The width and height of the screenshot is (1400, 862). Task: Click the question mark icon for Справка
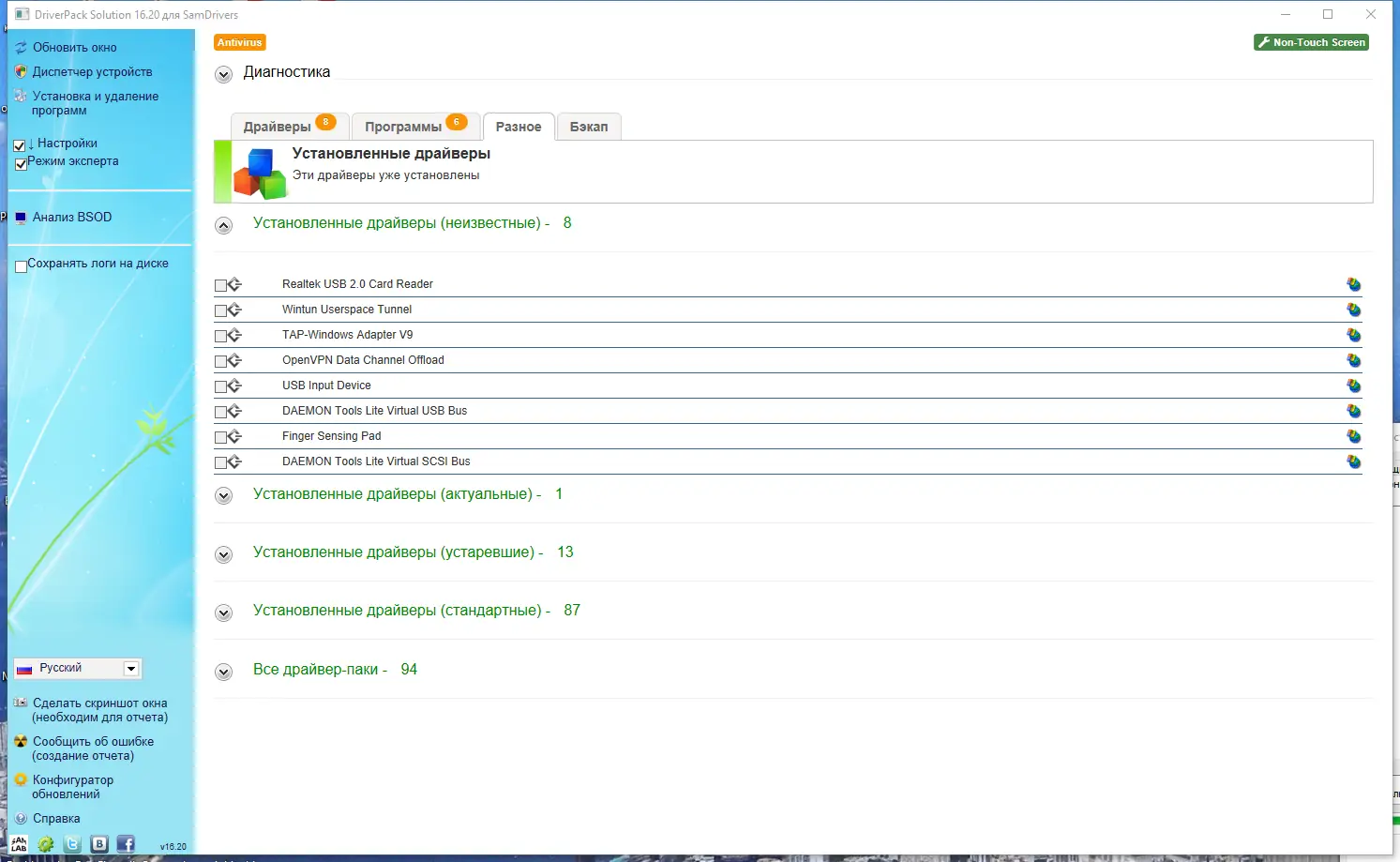click(21, 818)
